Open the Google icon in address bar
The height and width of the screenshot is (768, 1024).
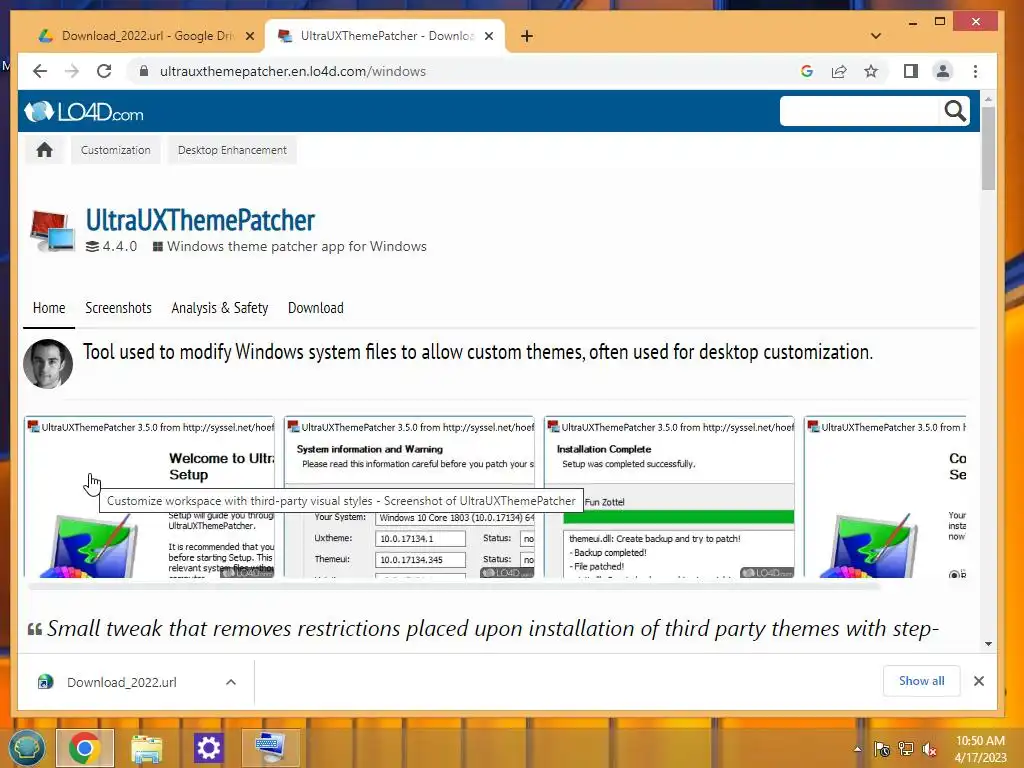click(807, 71)
